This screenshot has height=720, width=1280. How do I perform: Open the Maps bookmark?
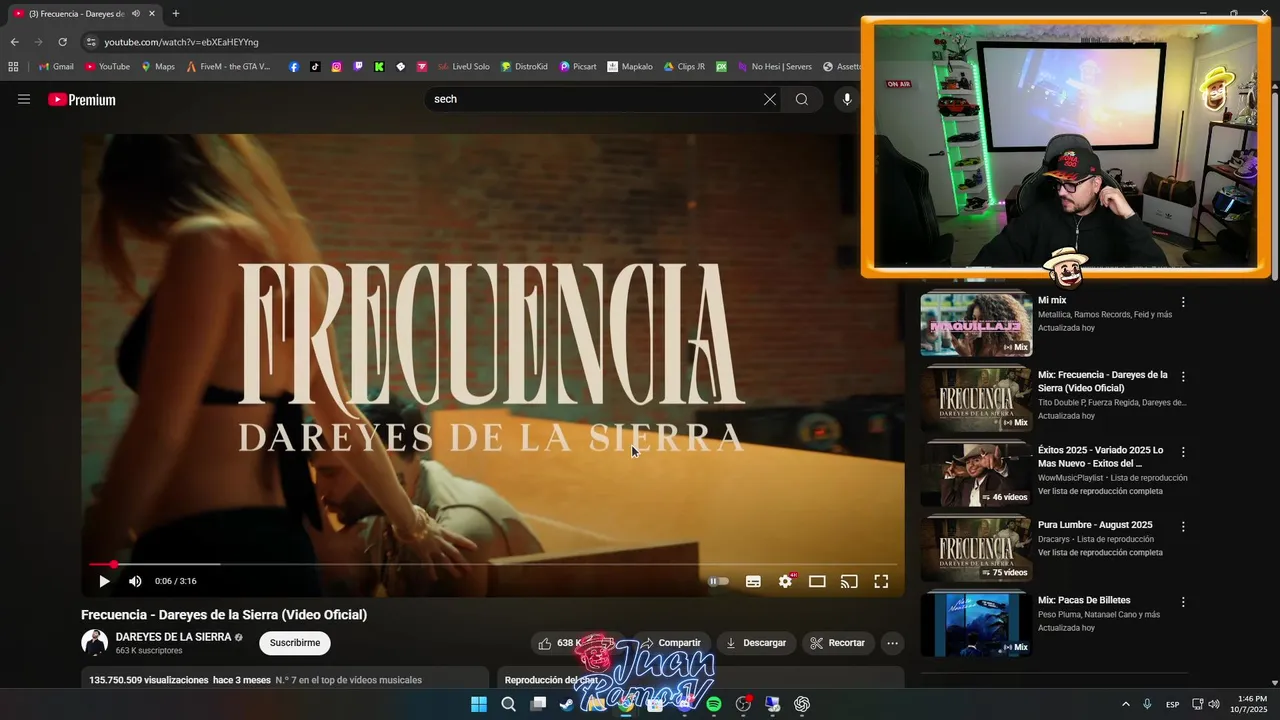click(x=158, y=67)
